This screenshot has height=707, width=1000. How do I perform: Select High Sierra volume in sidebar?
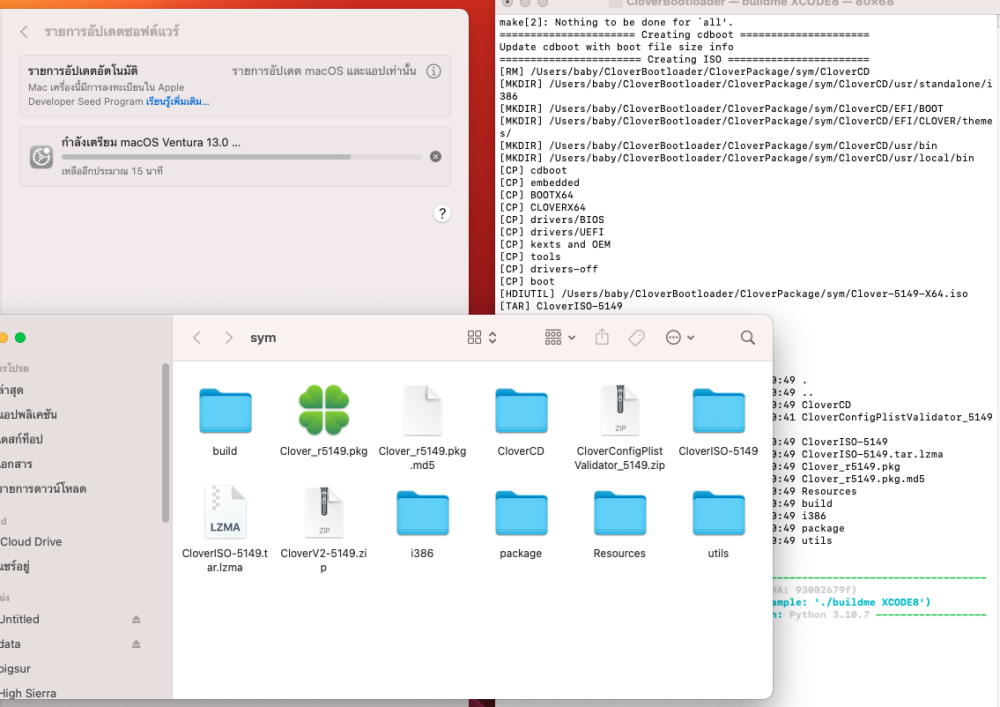[x=28, y=694]
